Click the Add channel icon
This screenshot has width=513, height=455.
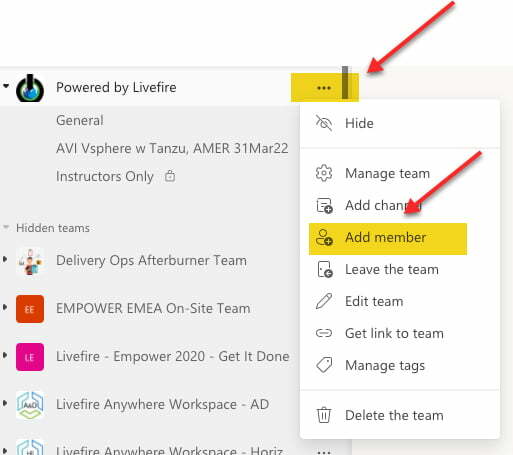coord(324,205)
